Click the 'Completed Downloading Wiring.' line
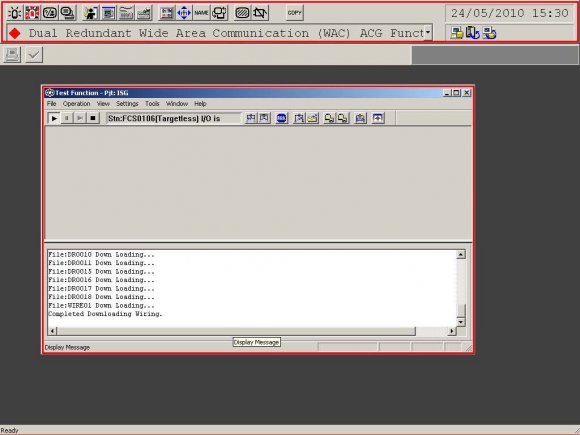The width and height of the screenshot is (580, 435). coord(105,314)
